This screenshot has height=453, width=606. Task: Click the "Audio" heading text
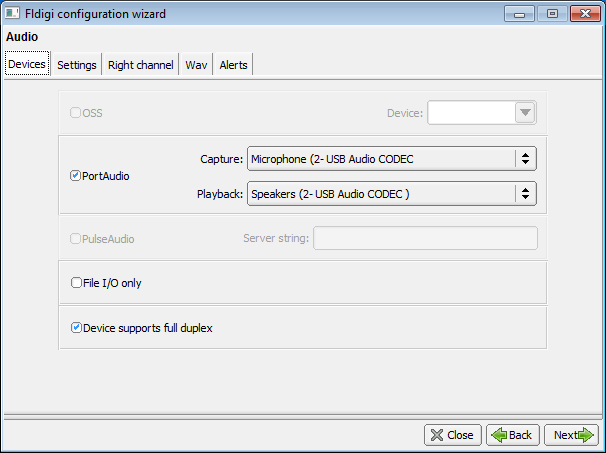22,37
